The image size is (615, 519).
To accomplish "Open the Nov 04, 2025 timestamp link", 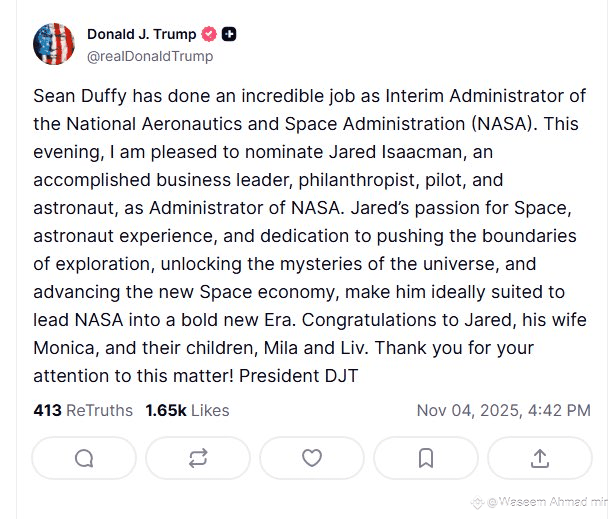I will pos(503,410).
